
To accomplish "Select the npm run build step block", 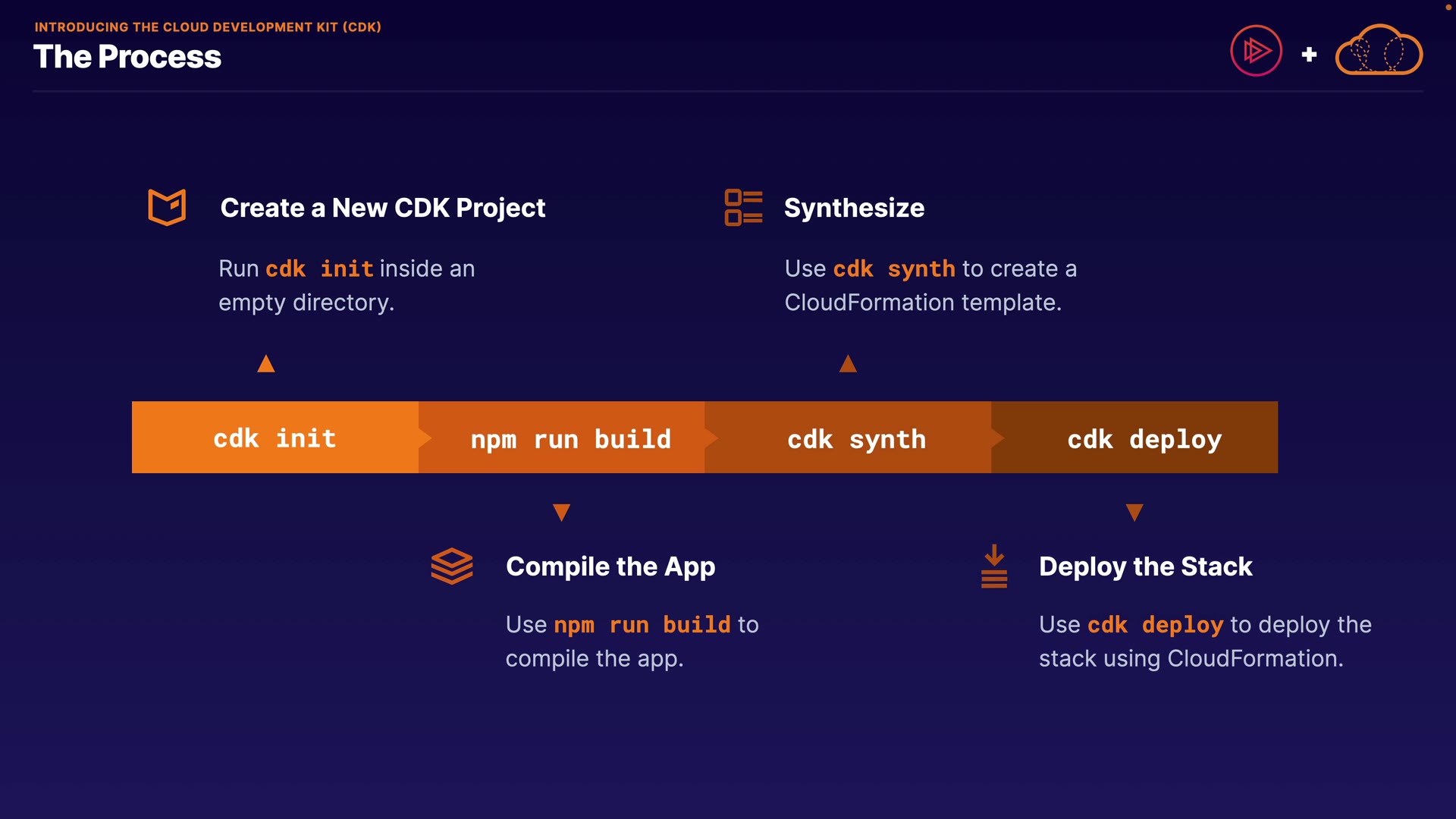I will (570, 438).
